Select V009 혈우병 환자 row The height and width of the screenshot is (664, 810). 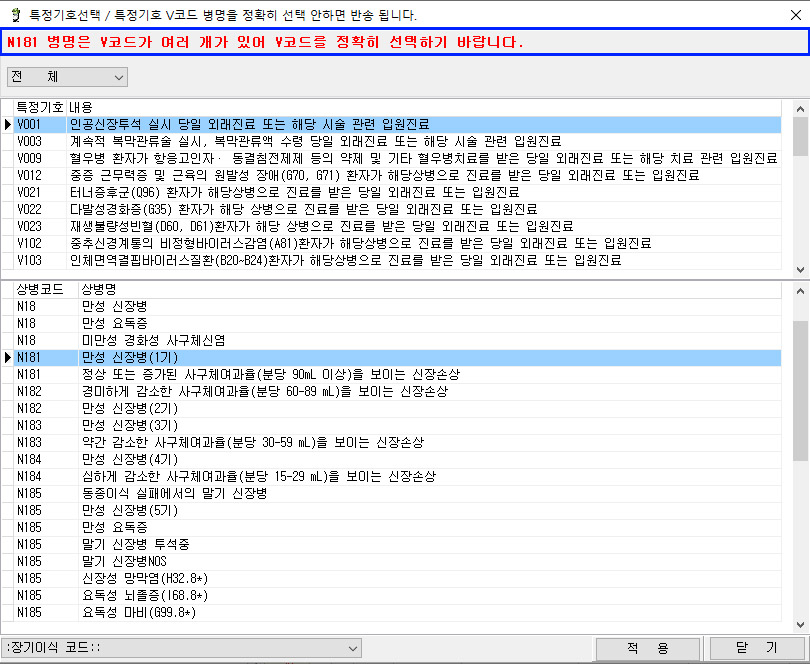pos(250,158)
